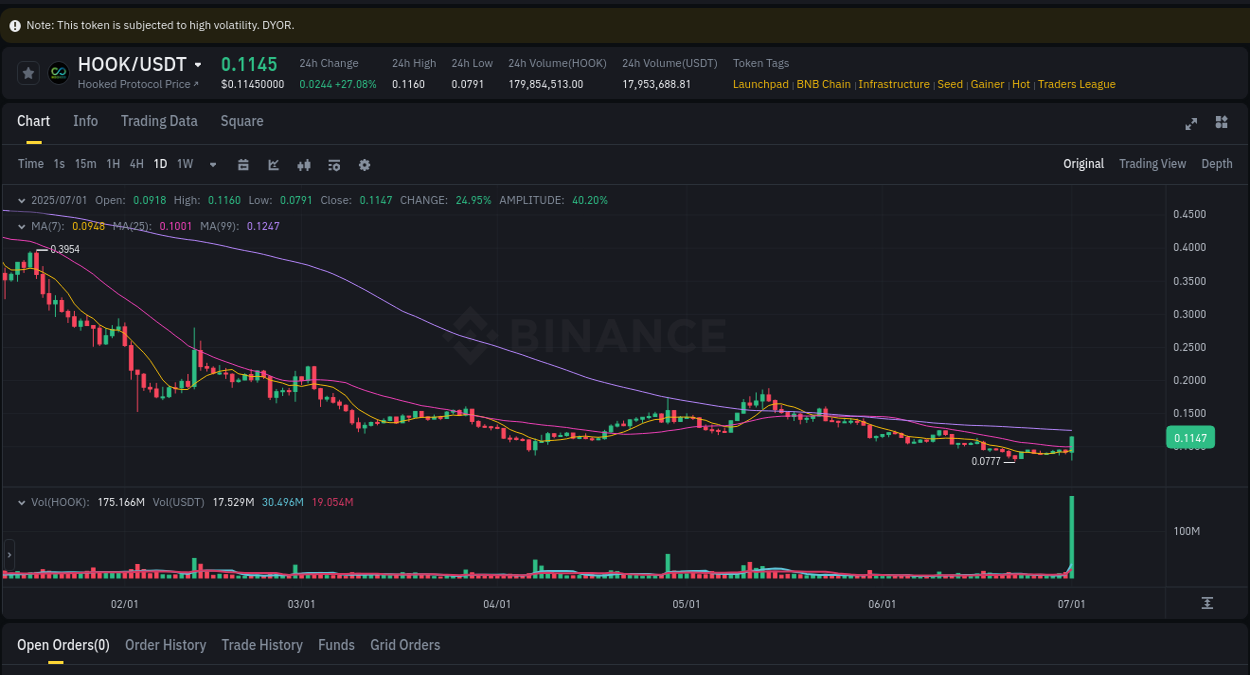Click the info icon on the volatility notice
Screen dimensions: 1250x675
coord(16,24)
